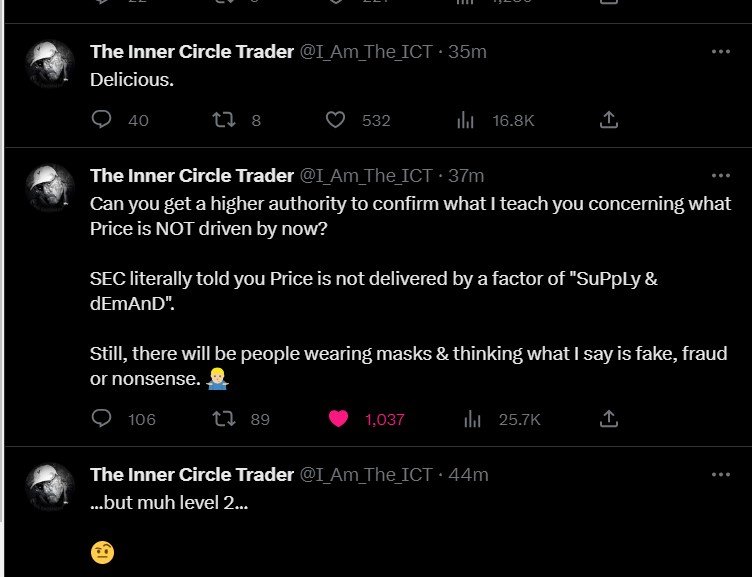
Task: Open The Inner Circle Trader name on the 37m tweet
Action: pyautogui.click(x=192, y=176)
